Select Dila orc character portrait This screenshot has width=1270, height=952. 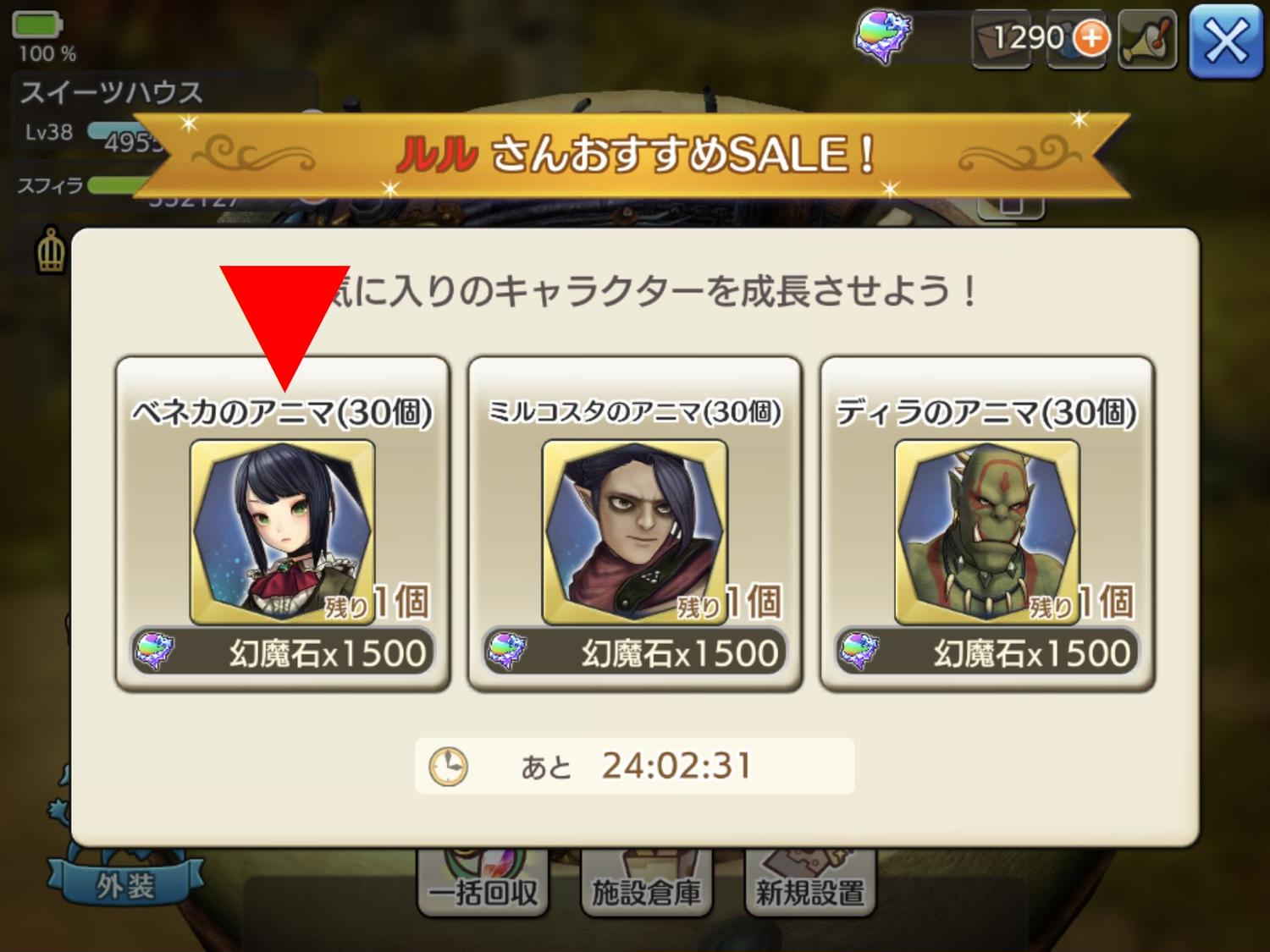[x=986, y=531]
